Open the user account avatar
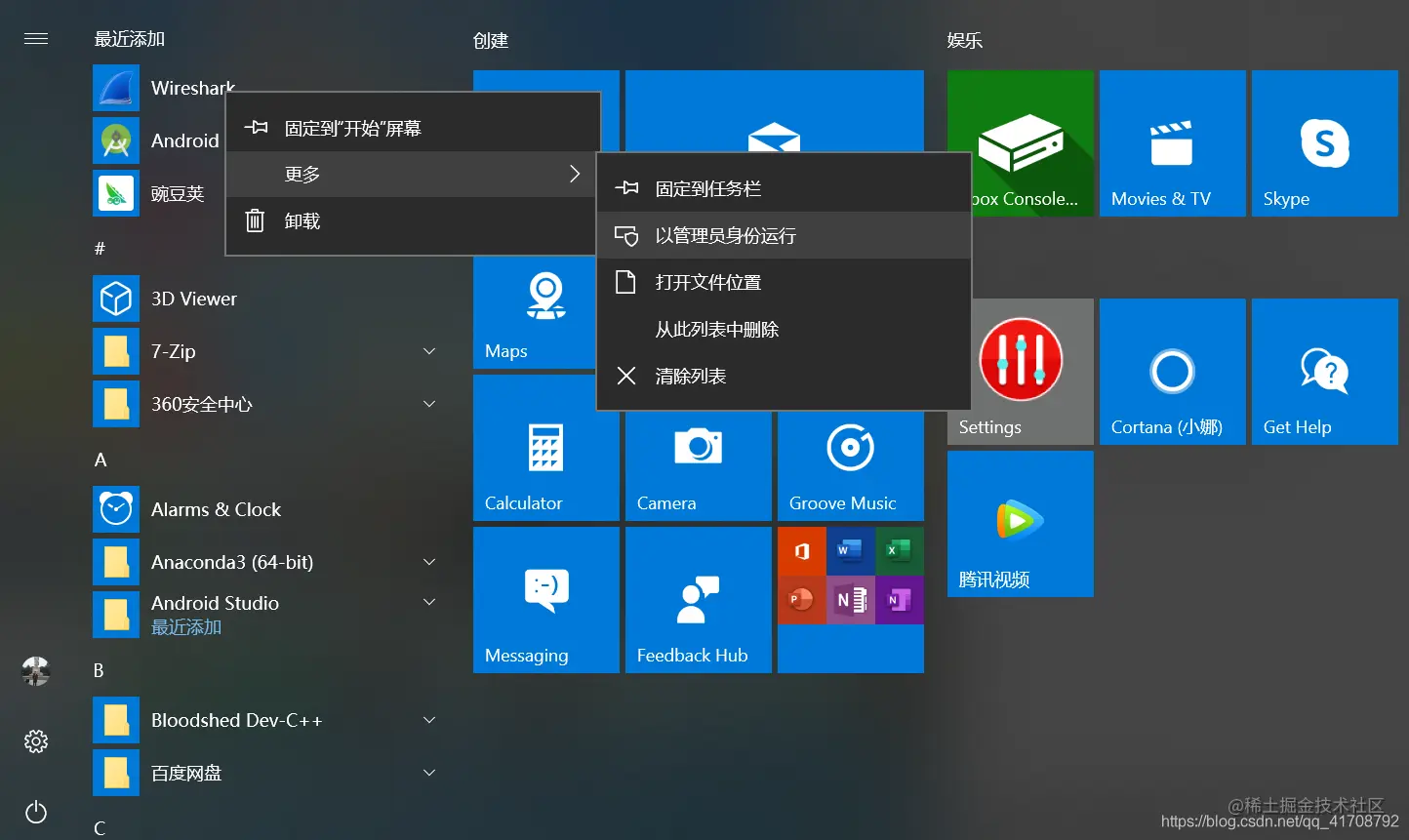 36,670
